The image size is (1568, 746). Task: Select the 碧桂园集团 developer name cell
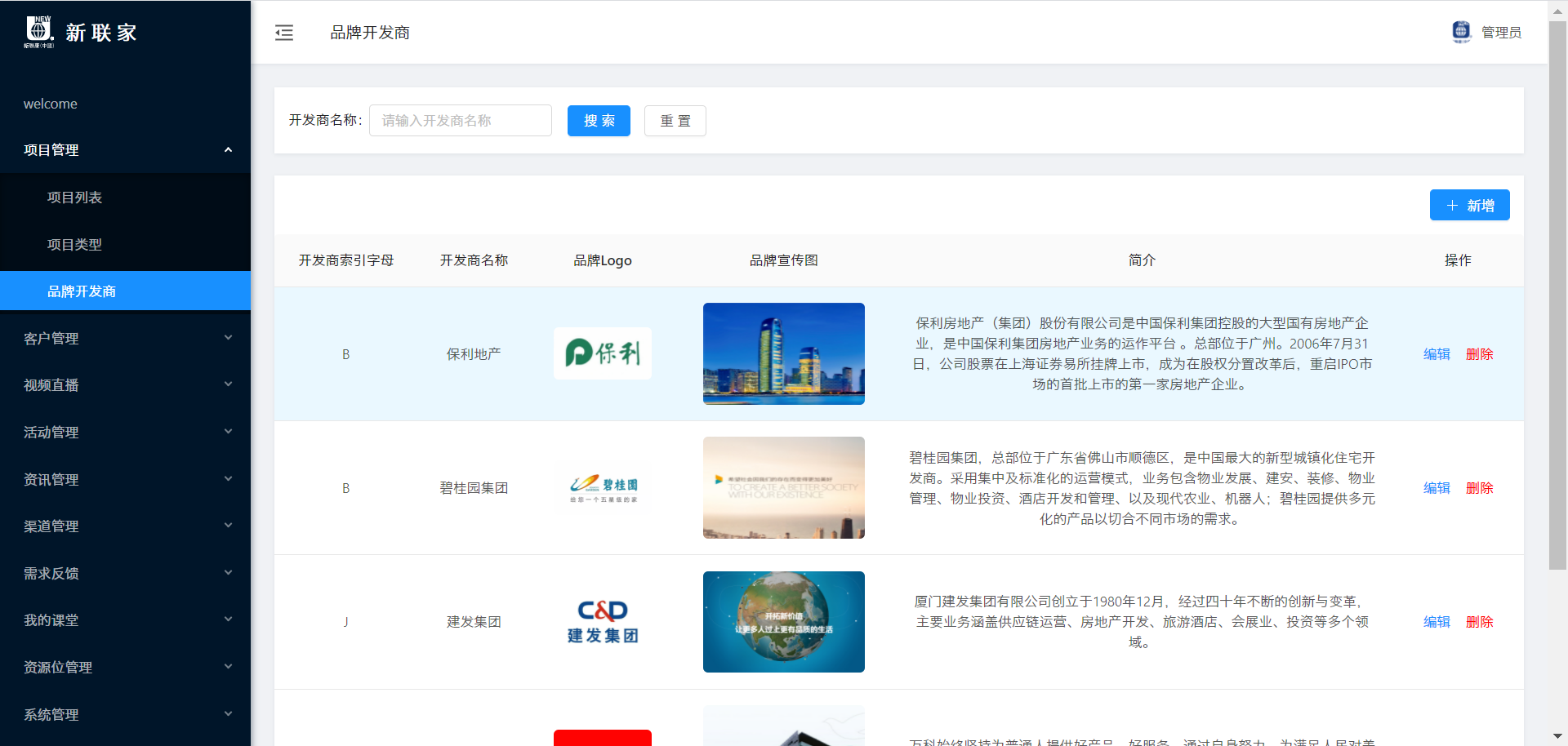pyautogui.click(x=474, y=488)
